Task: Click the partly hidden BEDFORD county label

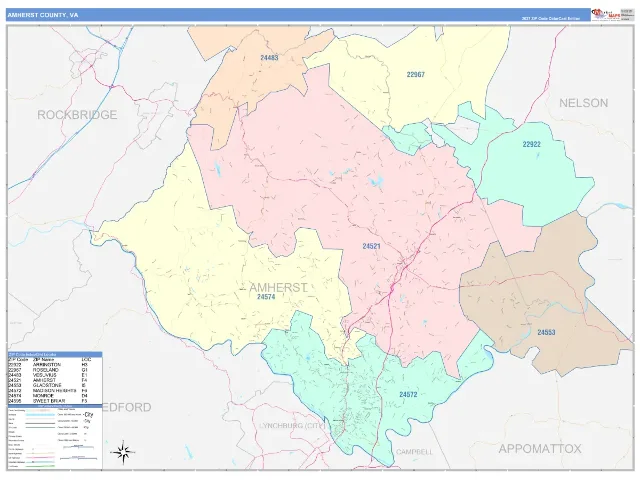Action: coord(127,407)
